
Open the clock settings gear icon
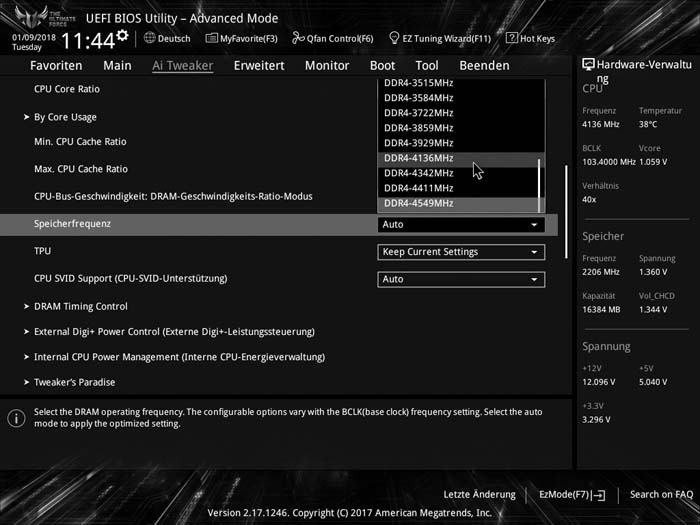122,35
